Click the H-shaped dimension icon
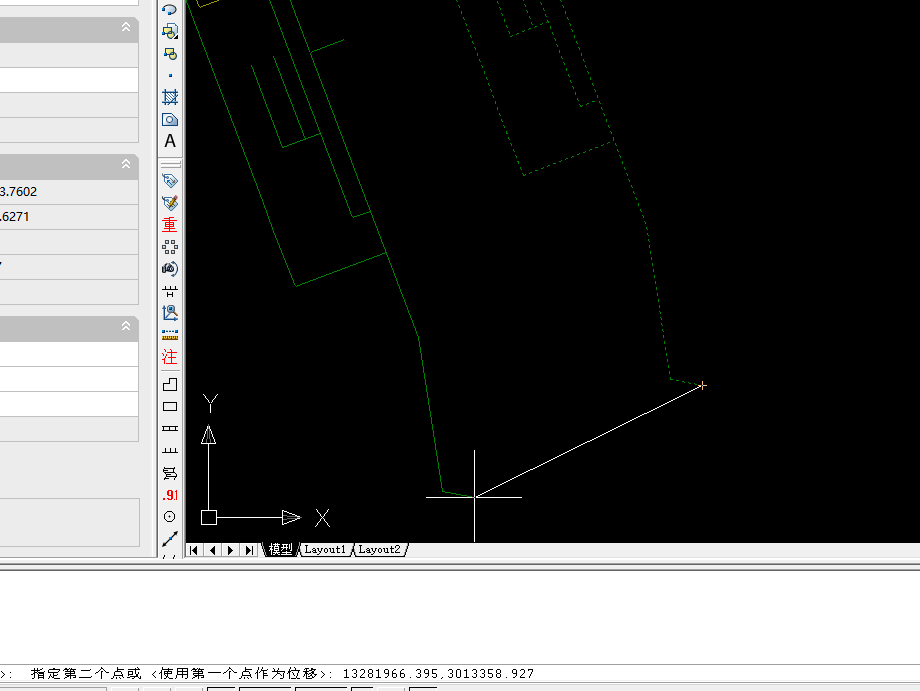The image size is (920, 691). tap(170, 291)
